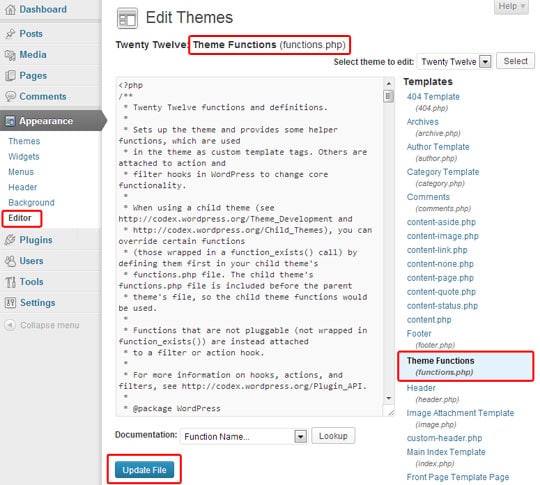Click the Pages icon in sidebar
The height and width of the screenshot is (485, 540).
click(x=10, y=75)
